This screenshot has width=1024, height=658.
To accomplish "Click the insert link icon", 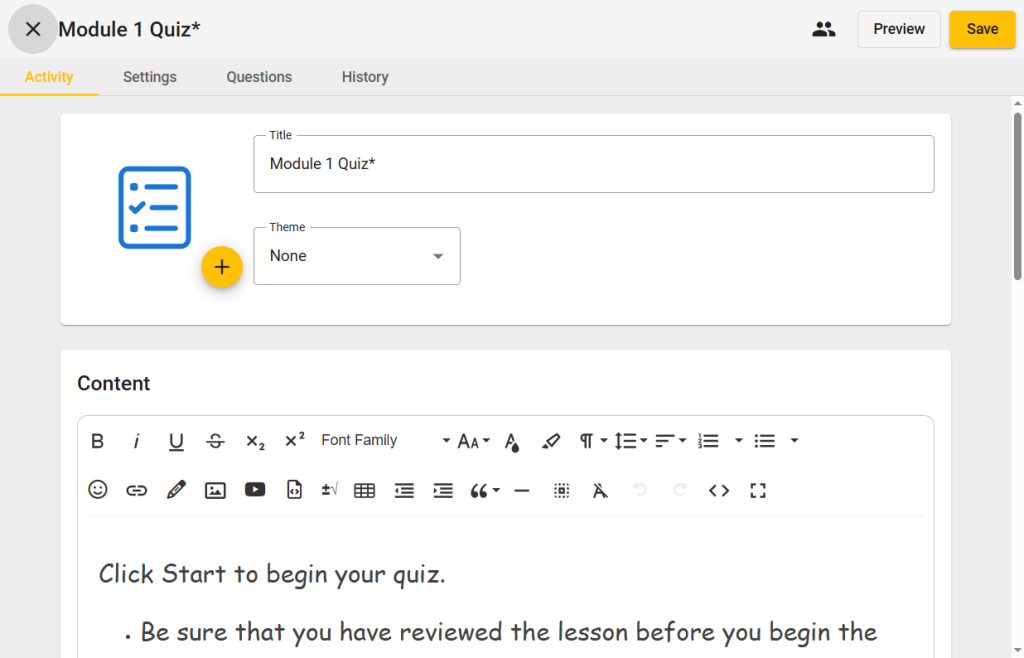I will [137, 490].
